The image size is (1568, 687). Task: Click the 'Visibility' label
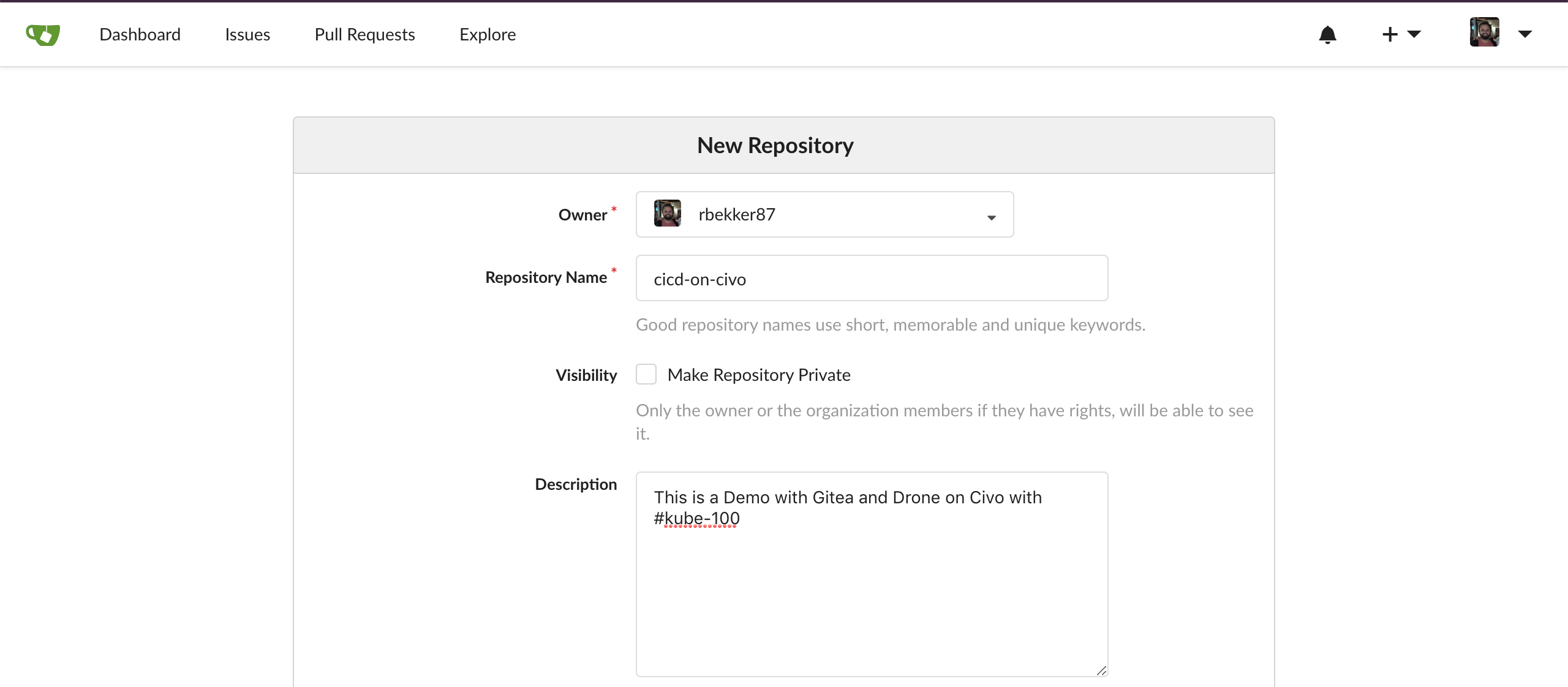(586, 375)
